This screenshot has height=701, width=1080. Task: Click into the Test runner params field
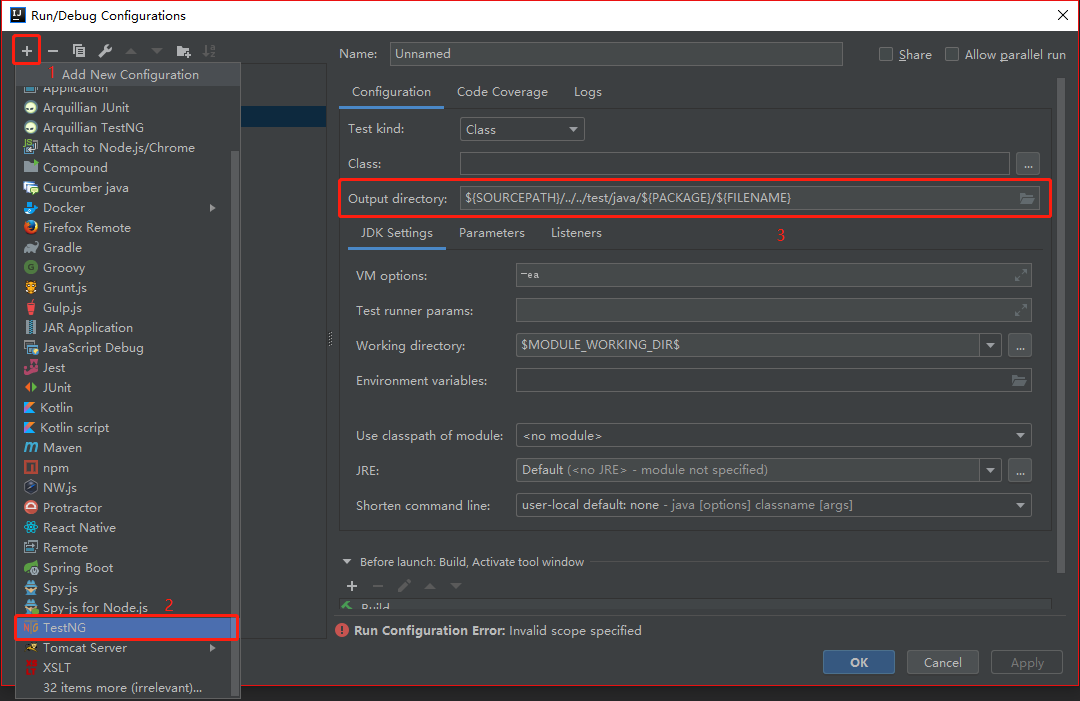pos(773,310)
